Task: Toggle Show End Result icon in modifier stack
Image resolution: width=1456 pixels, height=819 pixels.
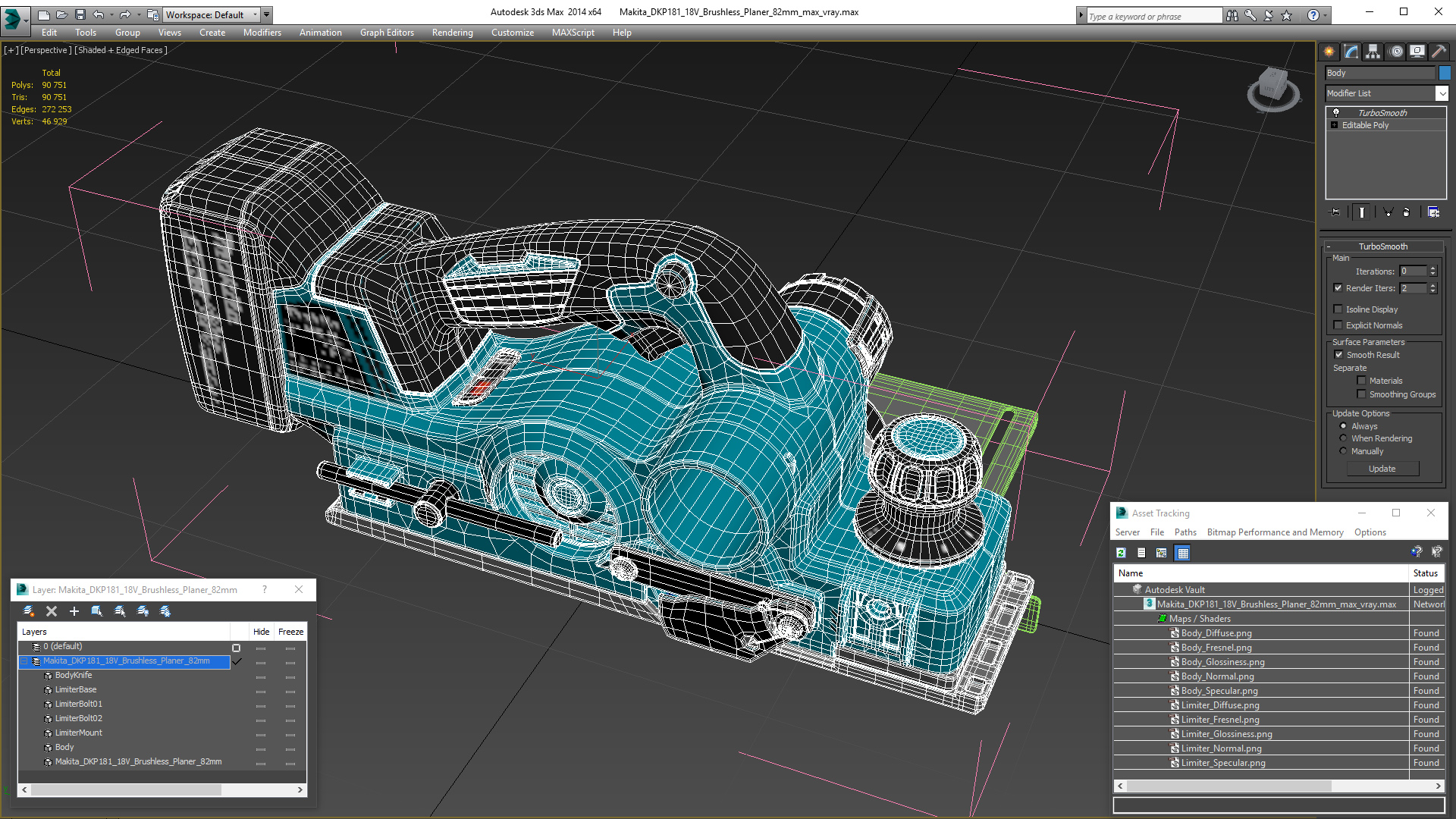Action: [x=1362, y=212]
